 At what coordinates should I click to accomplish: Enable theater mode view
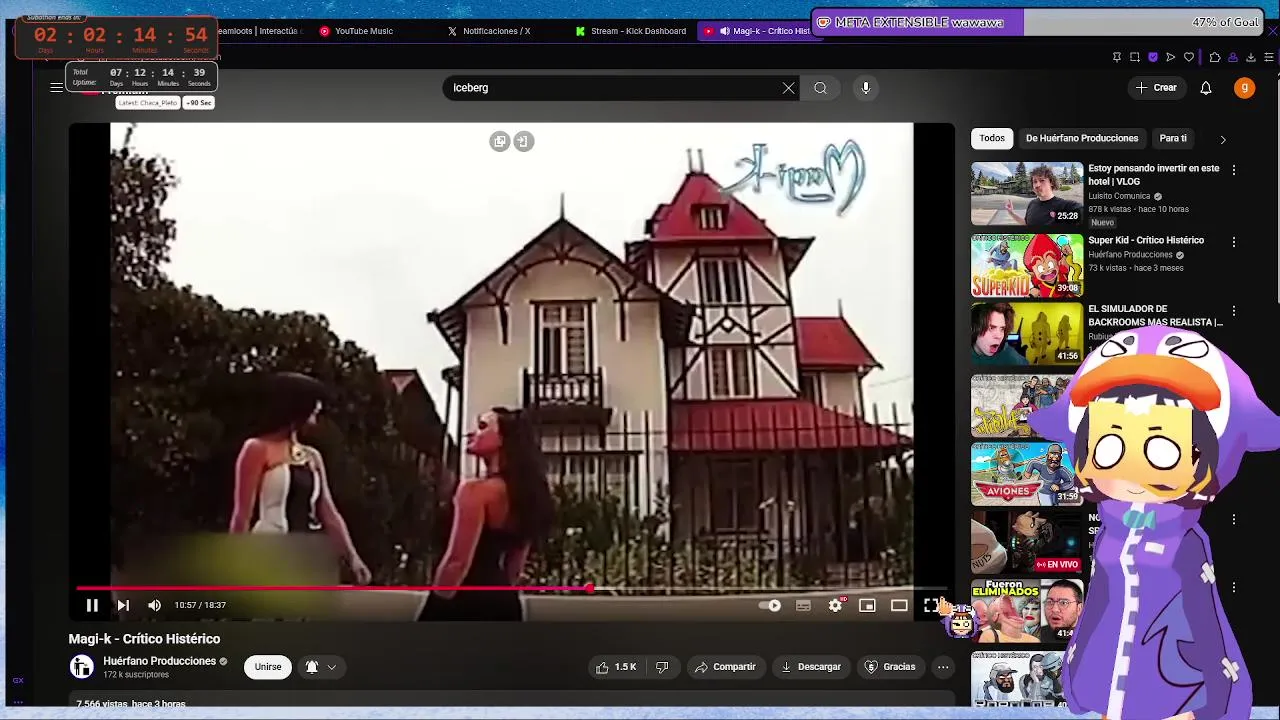[899, 605]
